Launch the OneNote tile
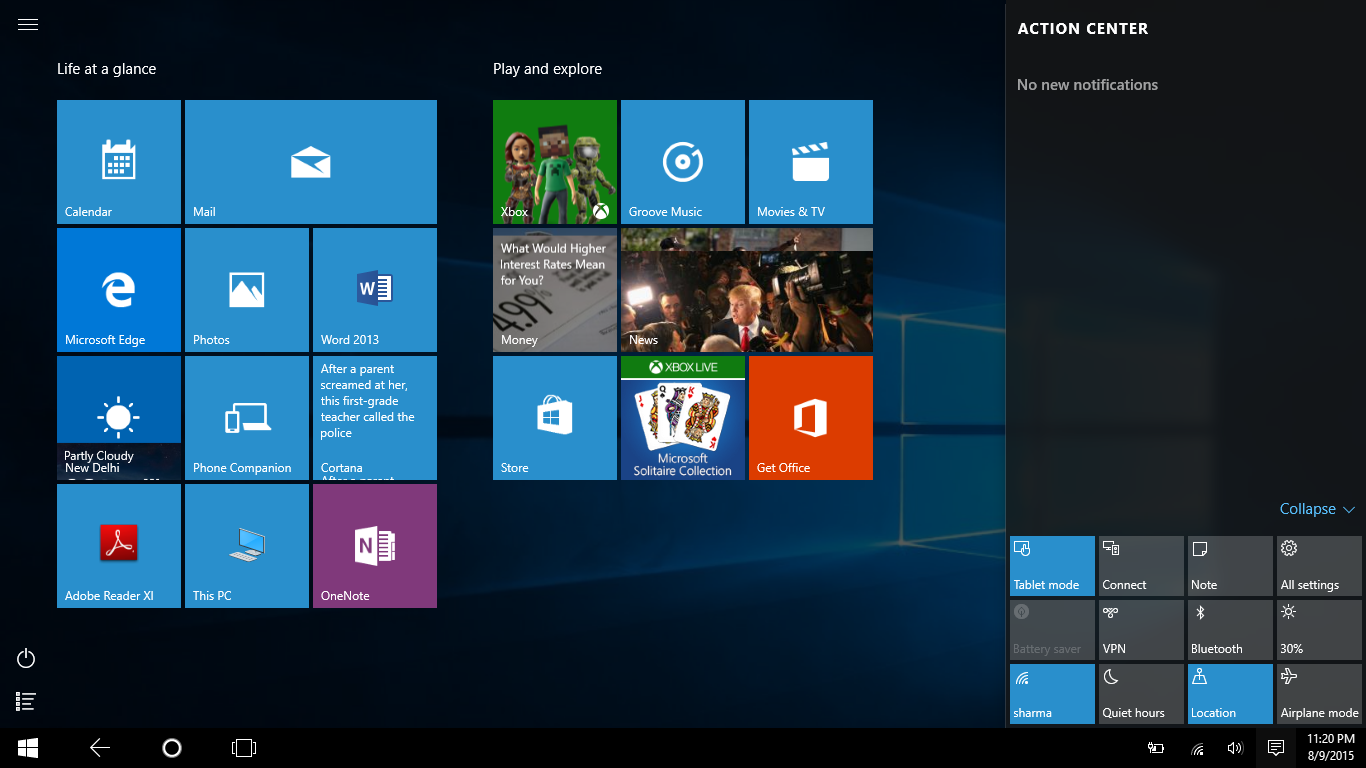 (375, 546)
